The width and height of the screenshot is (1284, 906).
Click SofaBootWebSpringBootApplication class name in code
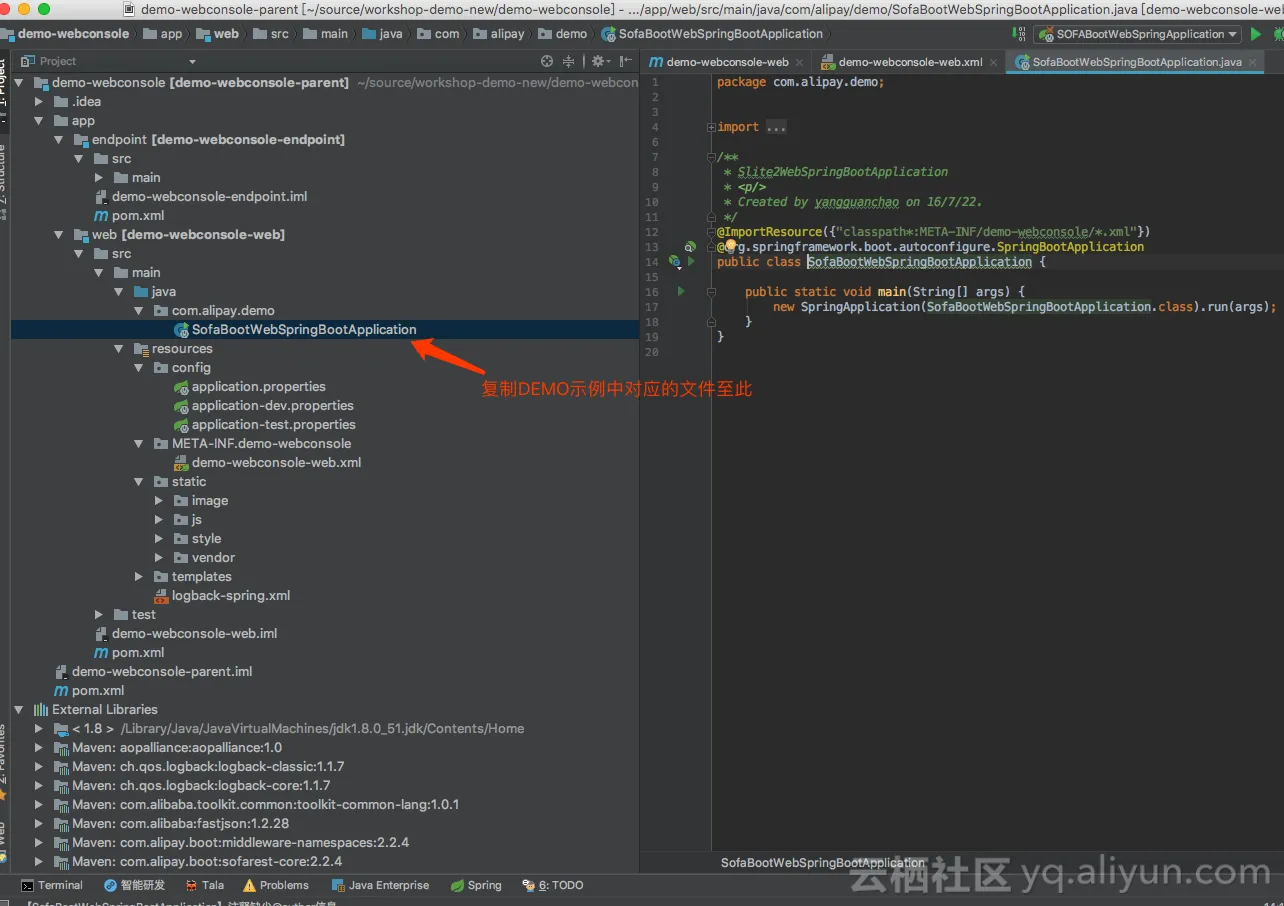919,262
